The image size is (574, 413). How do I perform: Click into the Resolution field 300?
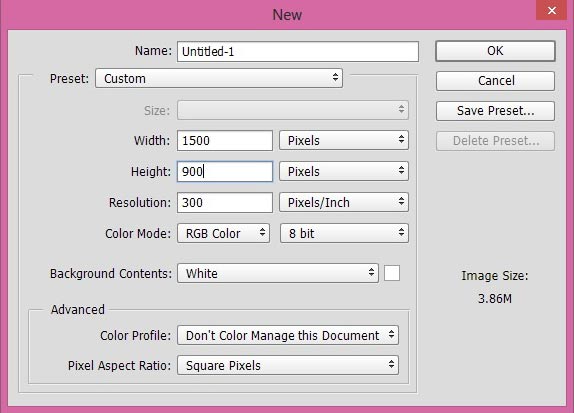[x=225, y=202]
